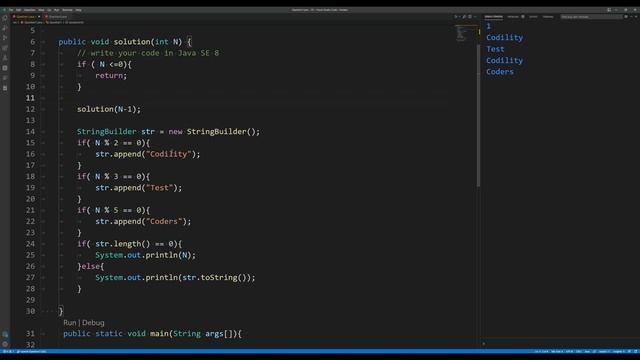Split the editor to the right
This screenshot has height=360, width=640.
(470, 17)
